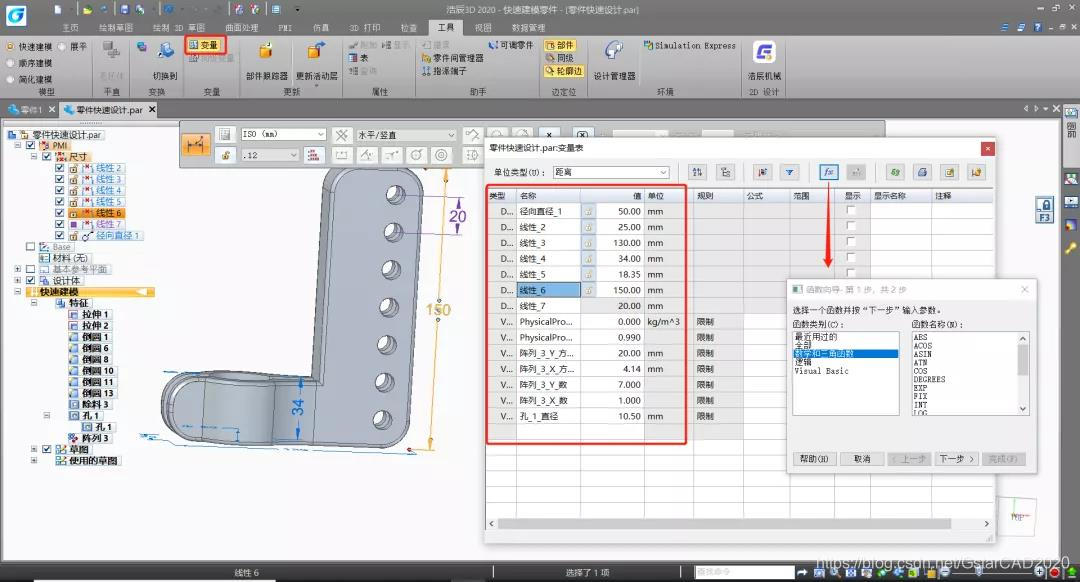Toggle the 部件 edge locate button
Screen dimensions: 1080x582
(559, 45)
